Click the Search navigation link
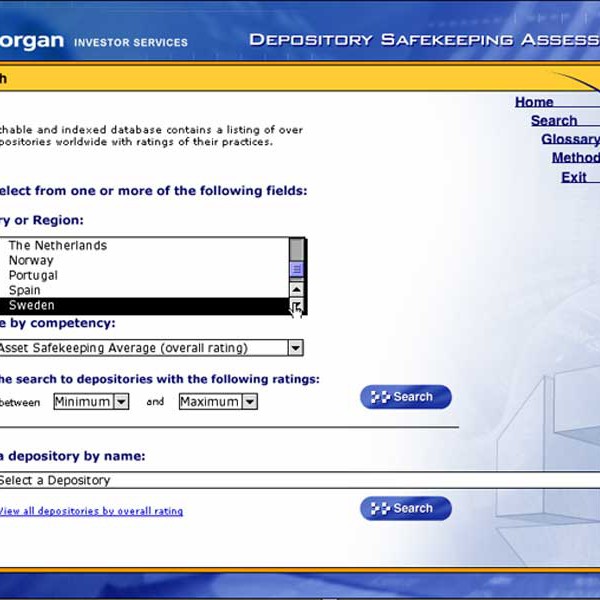The height and width of the screenshot is (600, 600). pos(554,121)
